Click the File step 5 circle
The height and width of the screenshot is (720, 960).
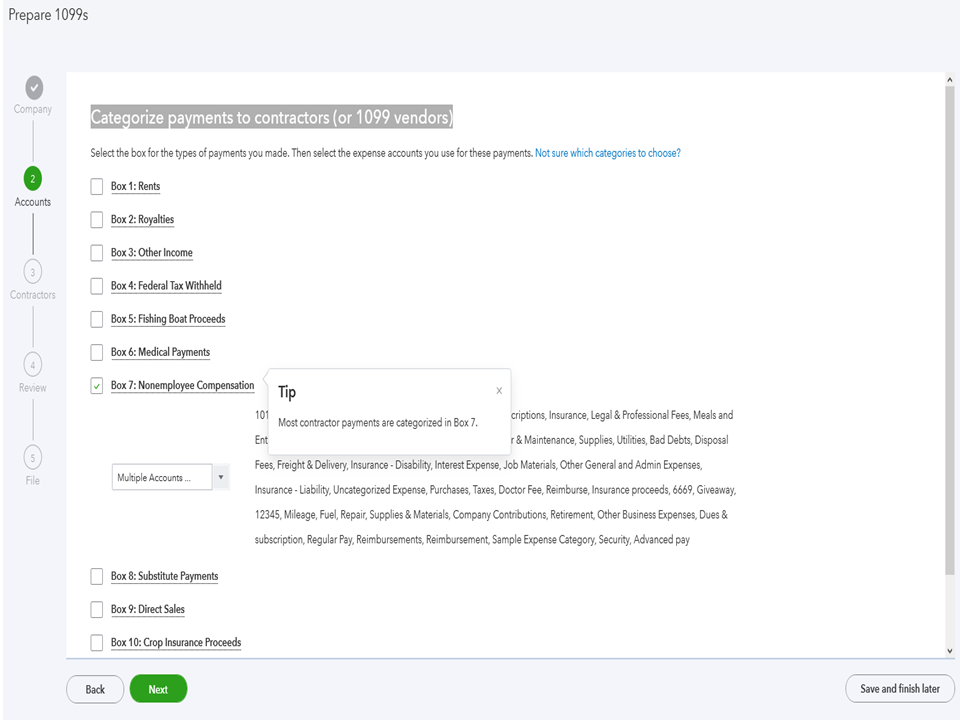(33, 458)
